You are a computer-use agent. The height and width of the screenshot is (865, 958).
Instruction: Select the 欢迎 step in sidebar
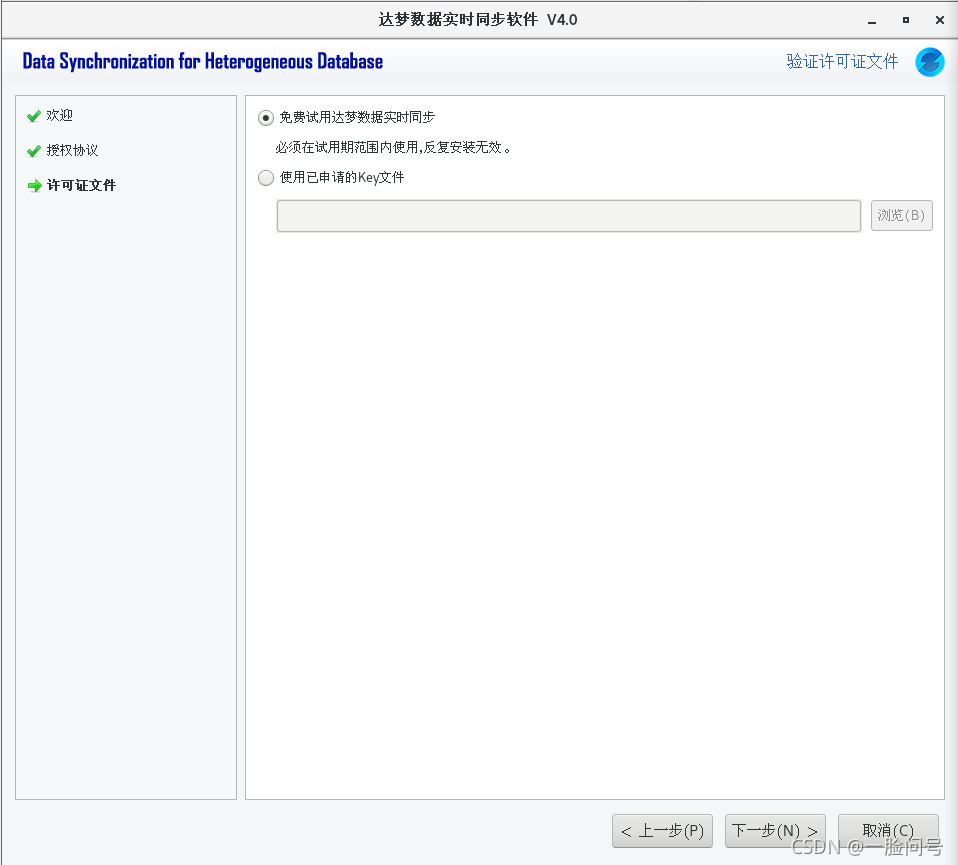point(59,115)
